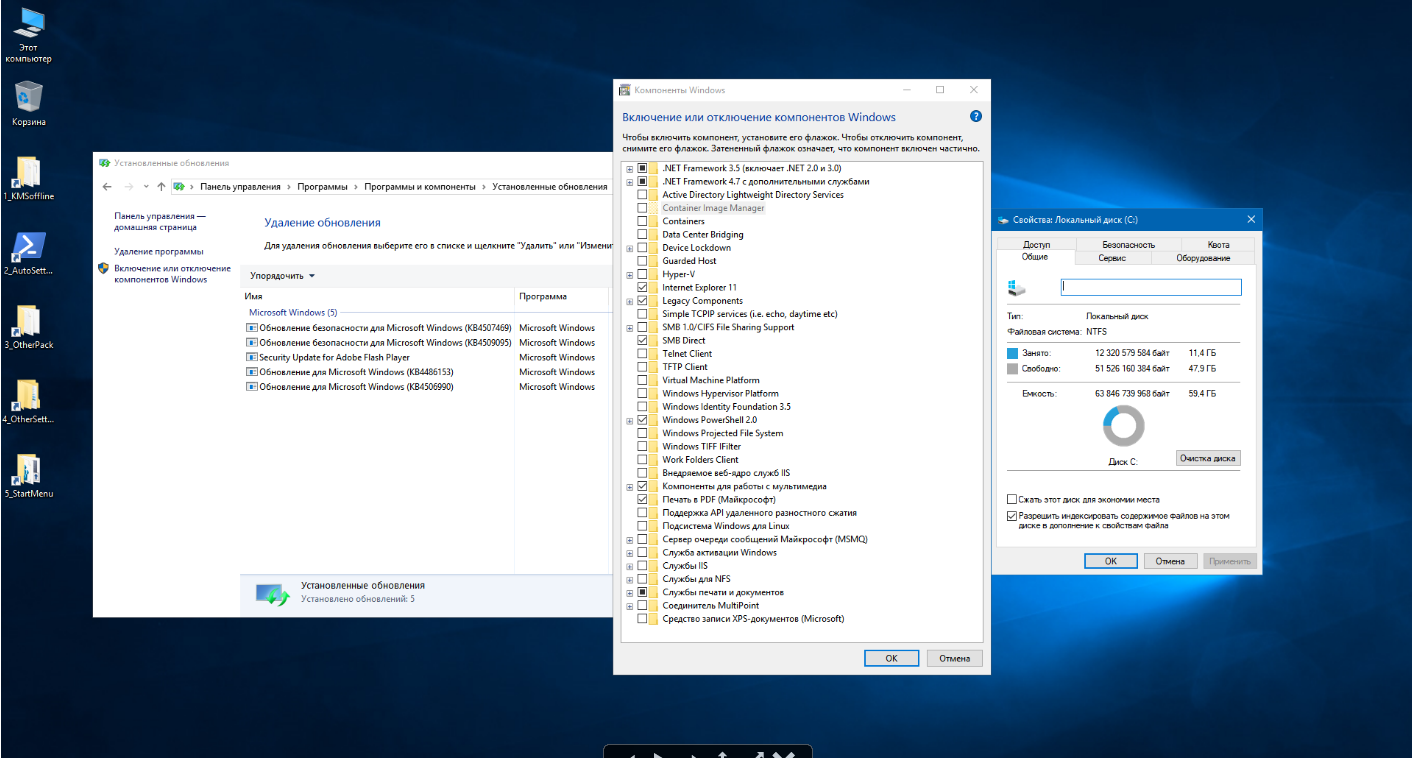The image size is (1412, 758).
Task: Expand the .NET Framework 3.5 node
Action: coord(630,169)
